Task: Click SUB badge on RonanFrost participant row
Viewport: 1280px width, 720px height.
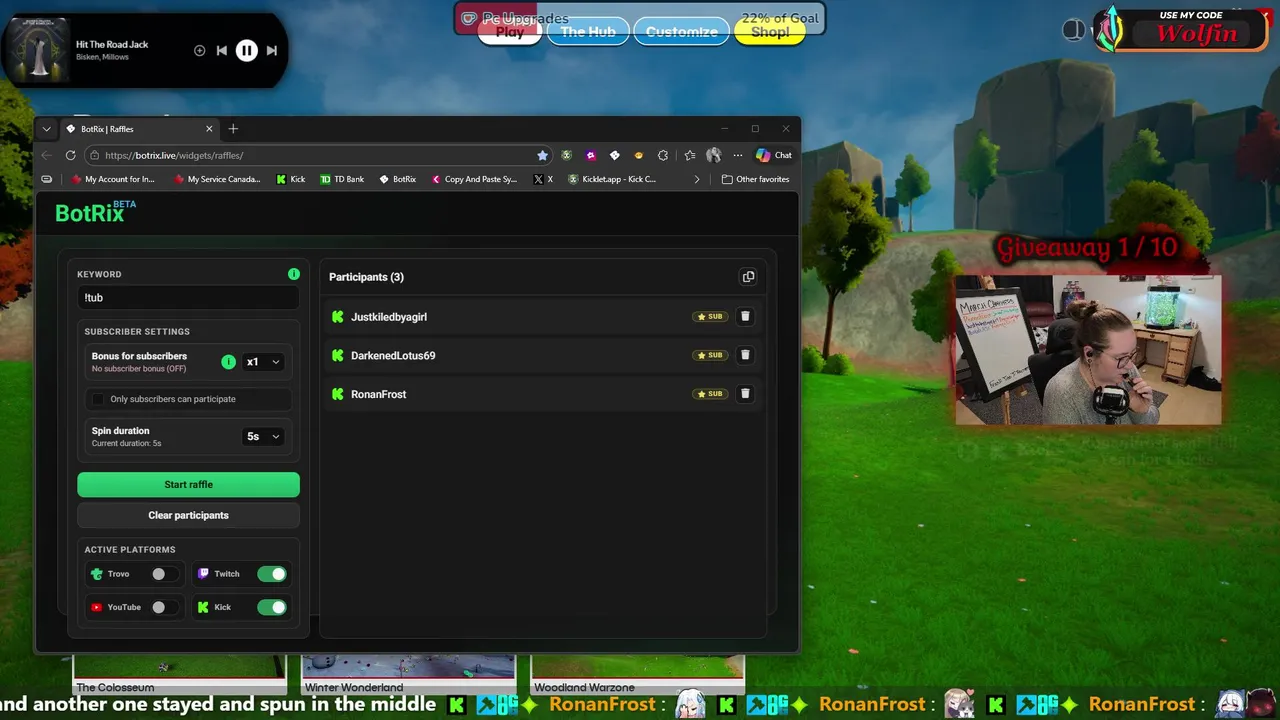Action: [x=710, y=394]
